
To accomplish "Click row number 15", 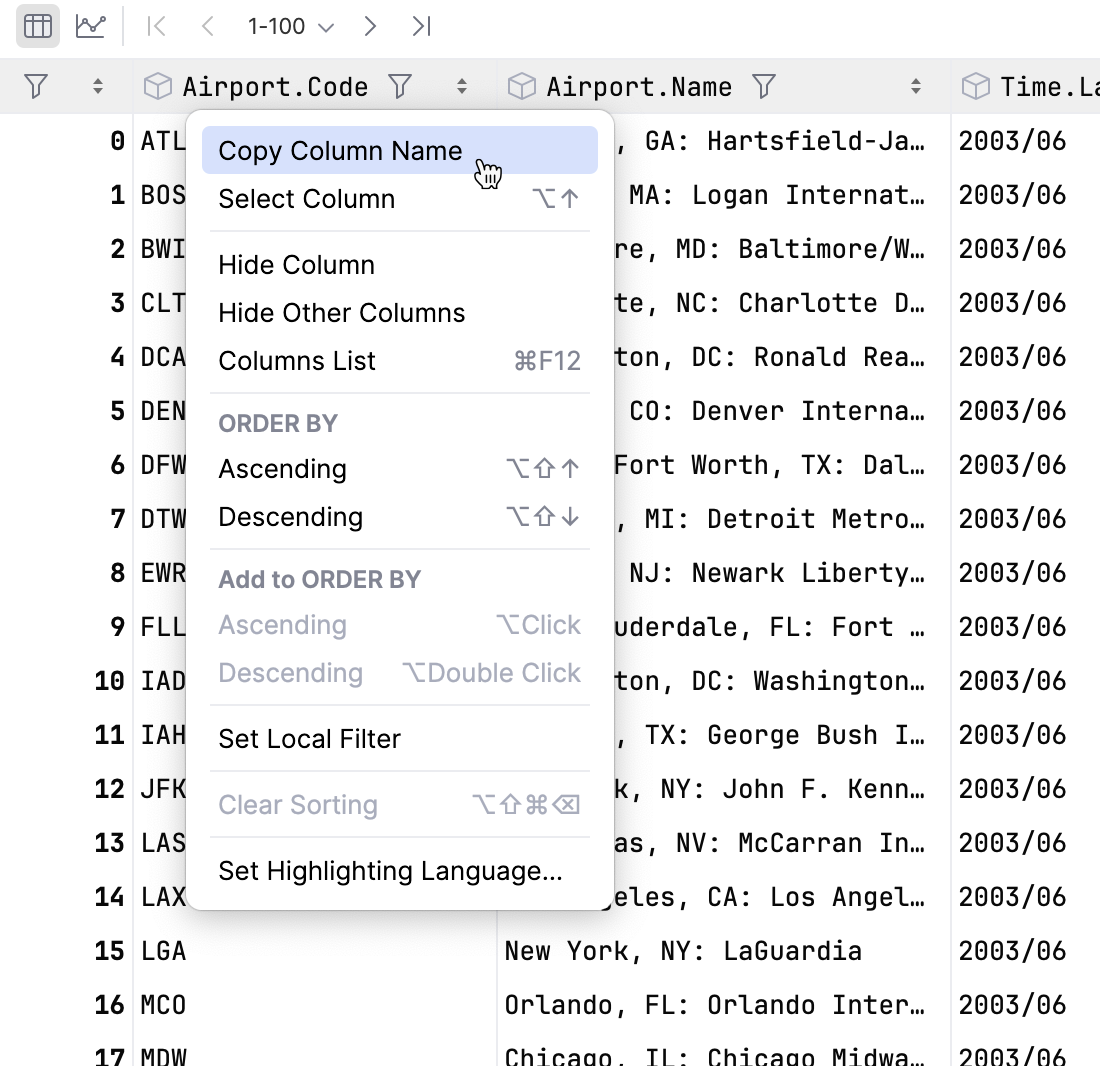I will (109, 951).
